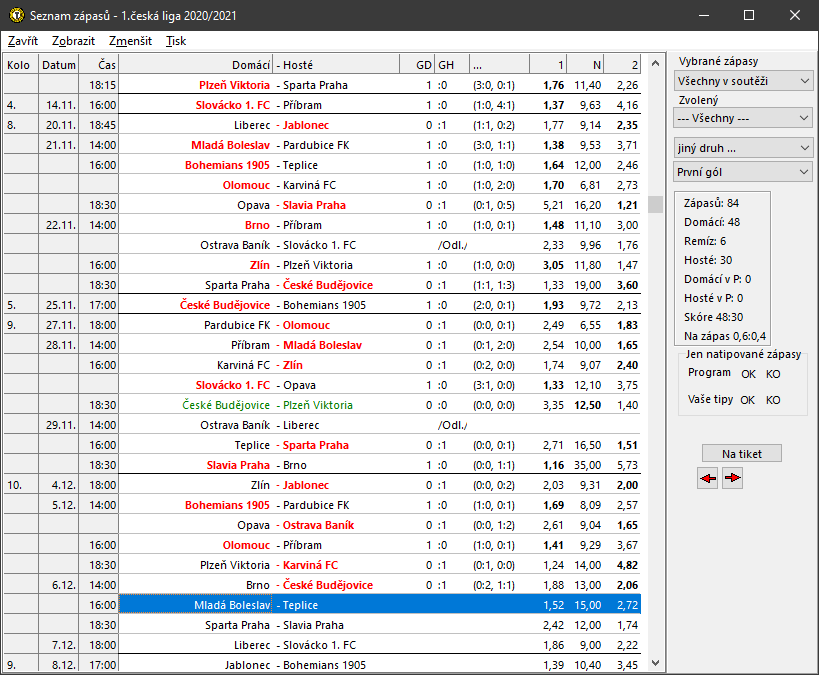Select the Ostrava Baník - Liberec match
Screen dimensions: 819x675
click(380, 425)
